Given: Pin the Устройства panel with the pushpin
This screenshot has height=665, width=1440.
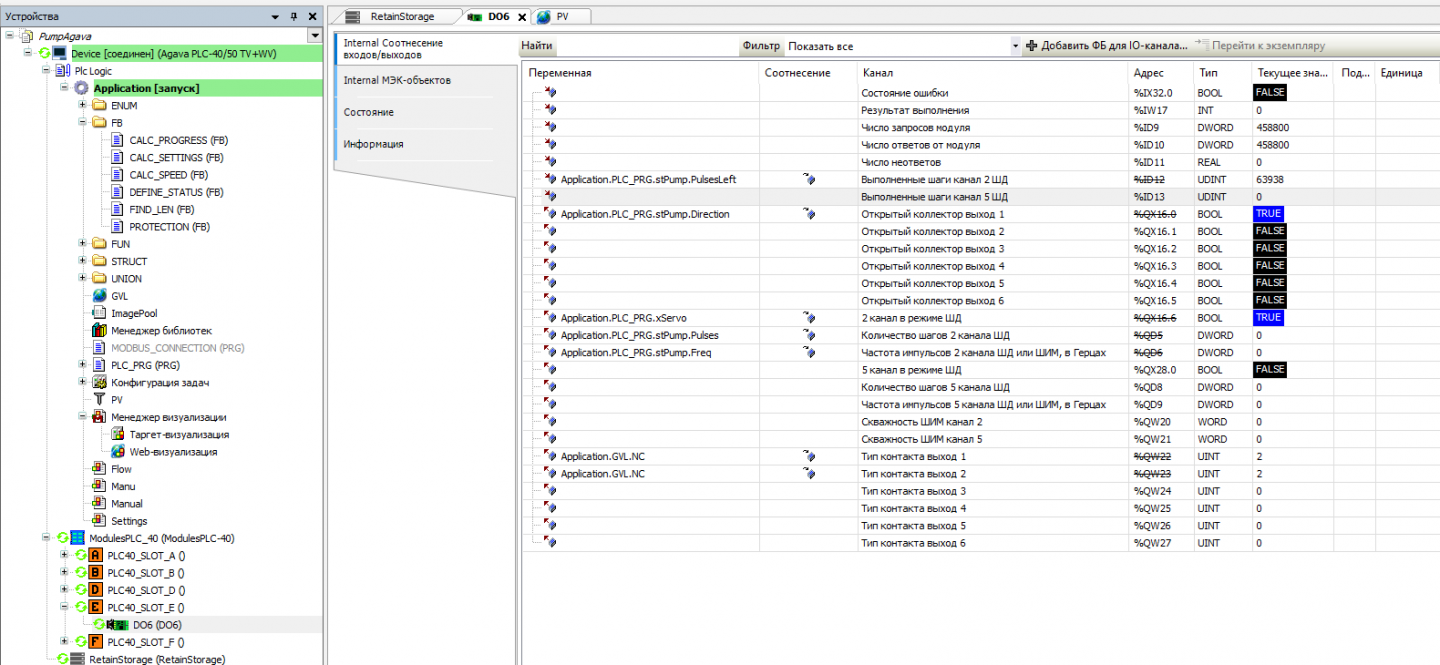Looking at the screenshot, I should point(293,17).
